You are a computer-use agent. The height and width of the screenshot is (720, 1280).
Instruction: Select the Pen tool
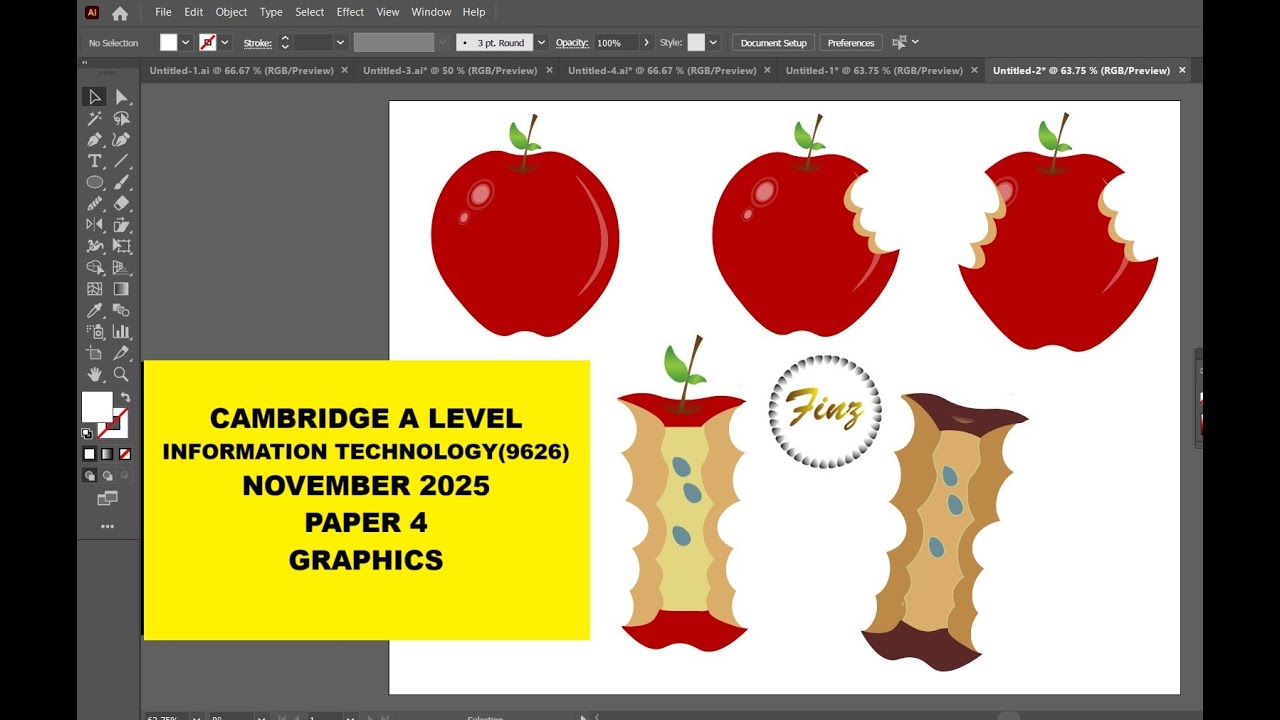click(x=94, y=140)
